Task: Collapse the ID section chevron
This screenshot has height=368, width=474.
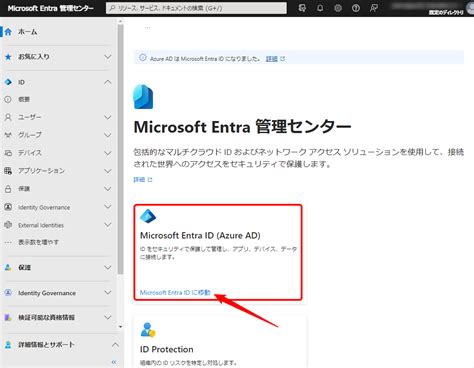Action: click(107, 82)
